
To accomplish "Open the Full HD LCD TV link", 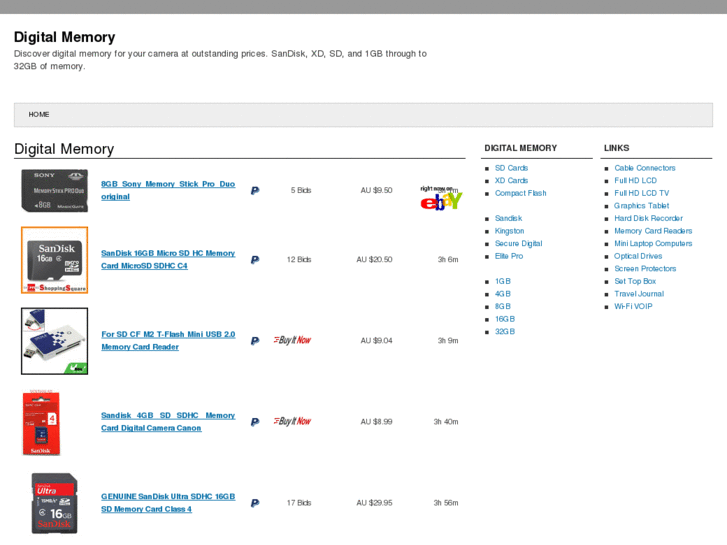I will tap(642, 193).
